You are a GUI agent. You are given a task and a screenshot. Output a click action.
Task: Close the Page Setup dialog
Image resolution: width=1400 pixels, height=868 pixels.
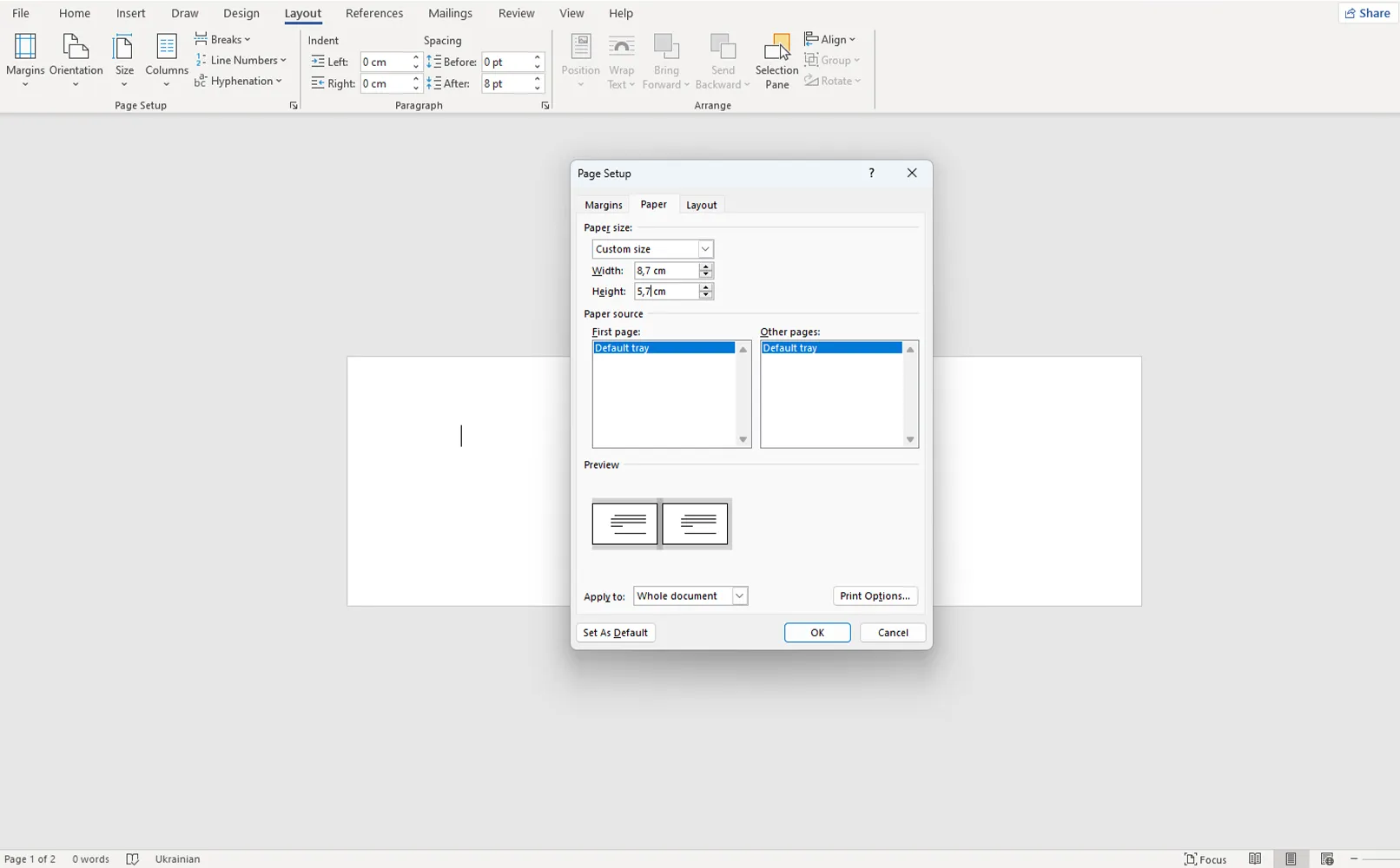912,174
